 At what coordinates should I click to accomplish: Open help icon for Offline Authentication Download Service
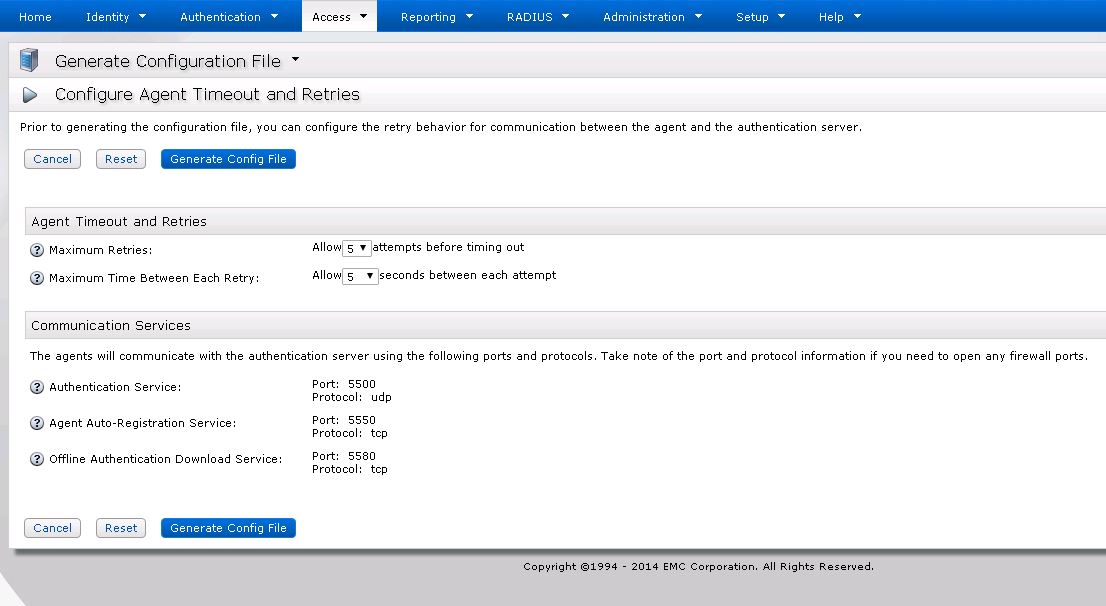click(x=37, y=459)
